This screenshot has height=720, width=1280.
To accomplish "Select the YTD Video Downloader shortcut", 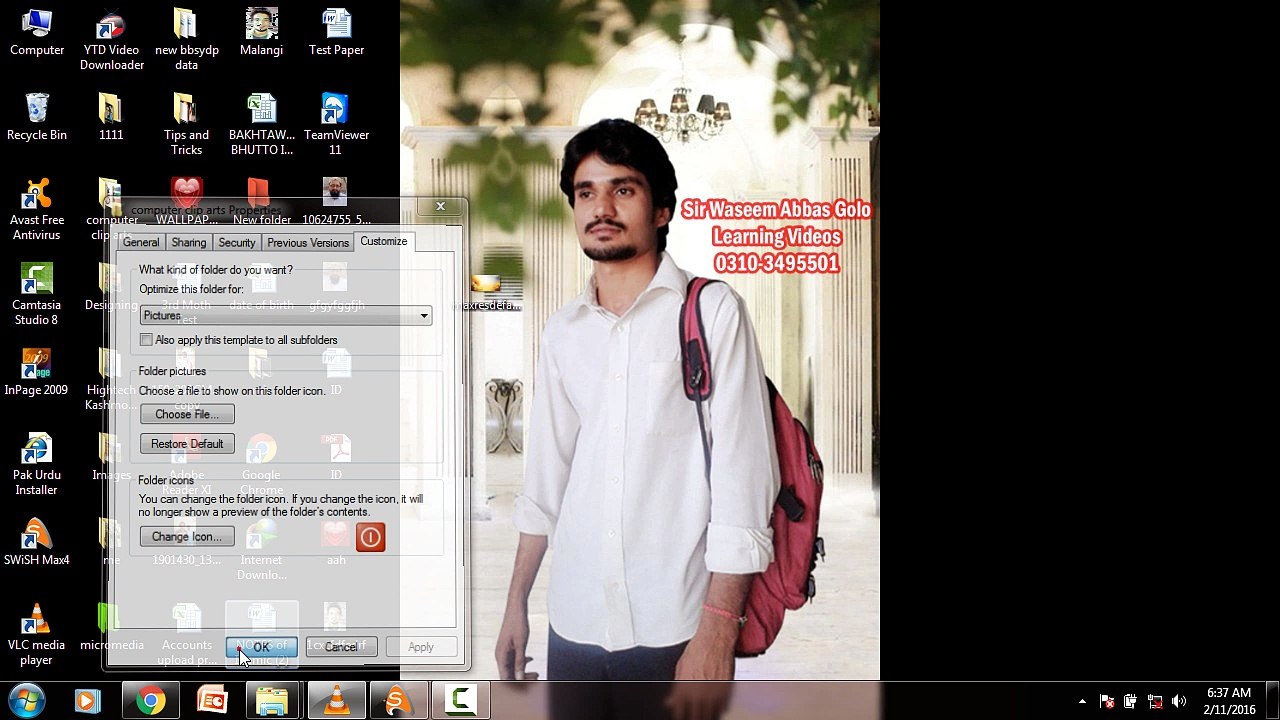I will pyautogui.click(x=112, y=40).
